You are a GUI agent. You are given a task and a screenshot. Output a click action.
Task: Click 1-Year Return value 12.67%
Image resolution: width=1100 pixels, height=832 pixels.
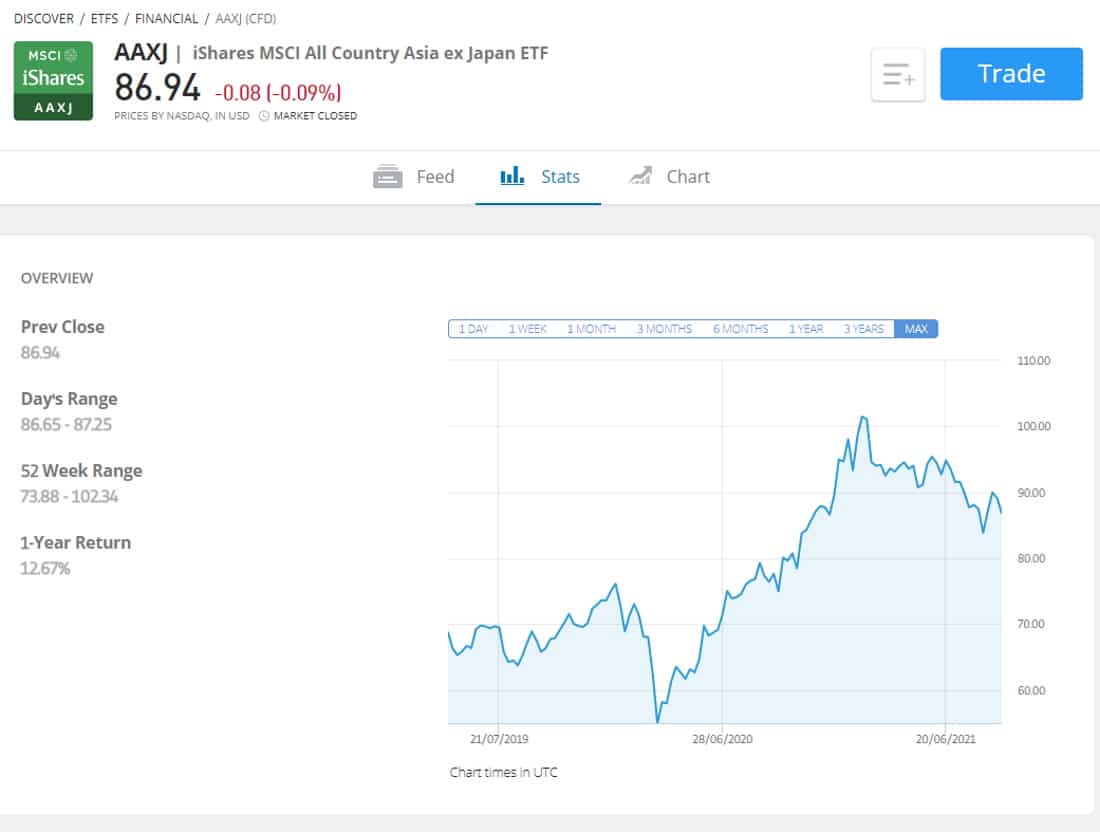coord(45,568)
